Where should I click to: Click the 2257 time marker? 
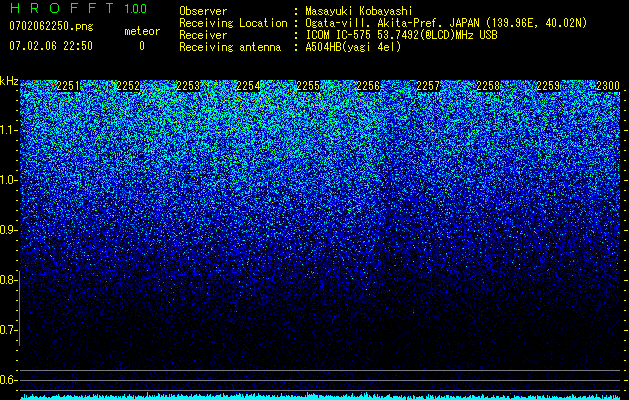(428, 86)
